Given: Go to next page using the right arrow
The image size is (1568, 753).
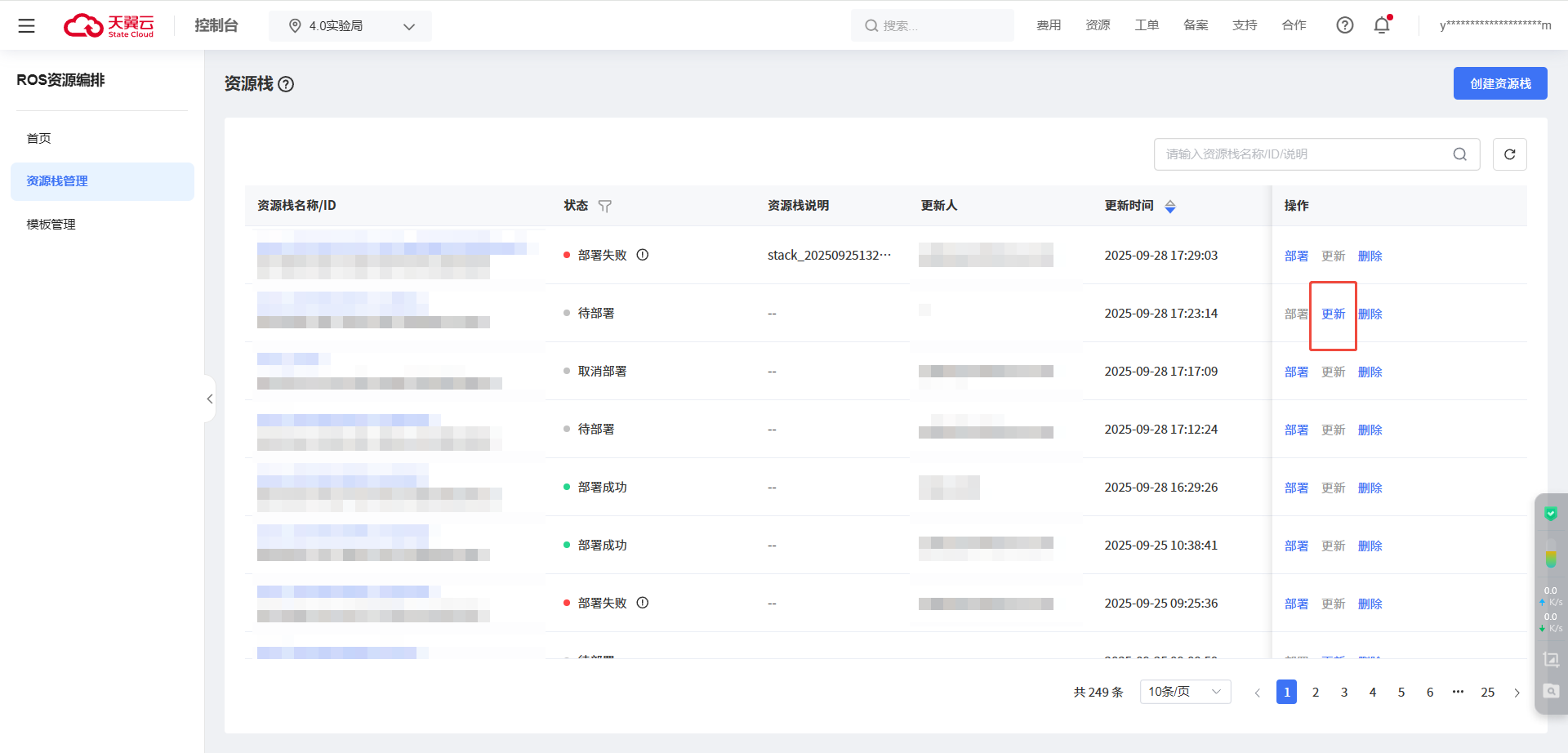Looking at the screenshot, I should tap(1517, 693).
